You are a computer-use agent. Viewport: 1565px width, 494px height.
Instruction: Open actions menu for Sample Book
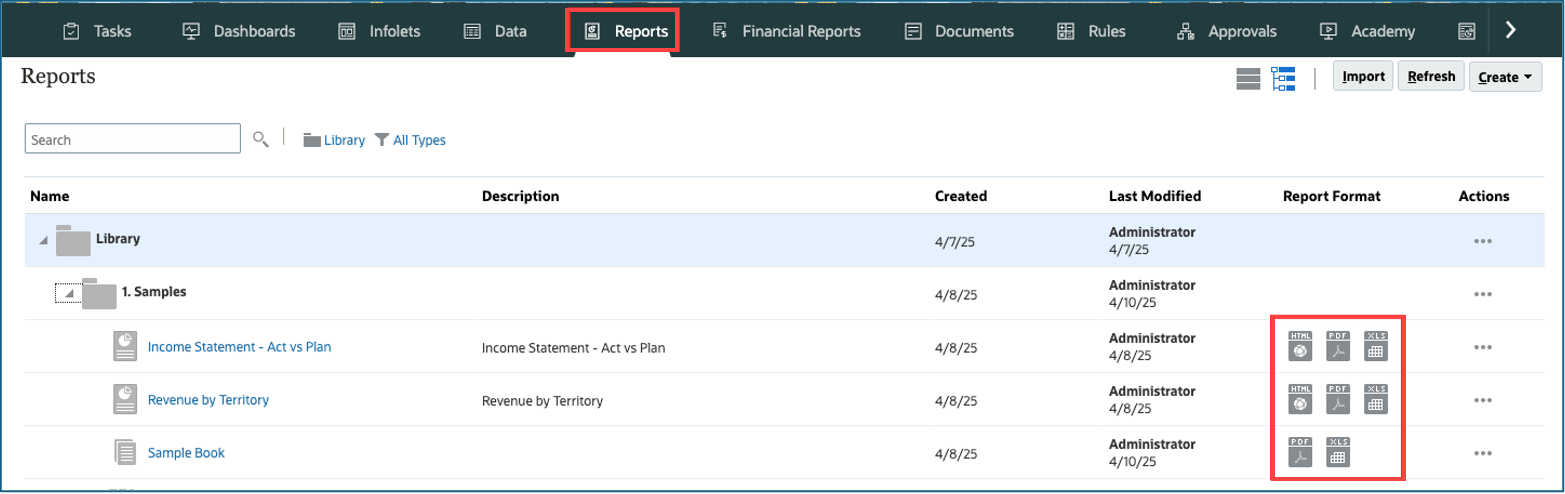tap(1482, 453)
